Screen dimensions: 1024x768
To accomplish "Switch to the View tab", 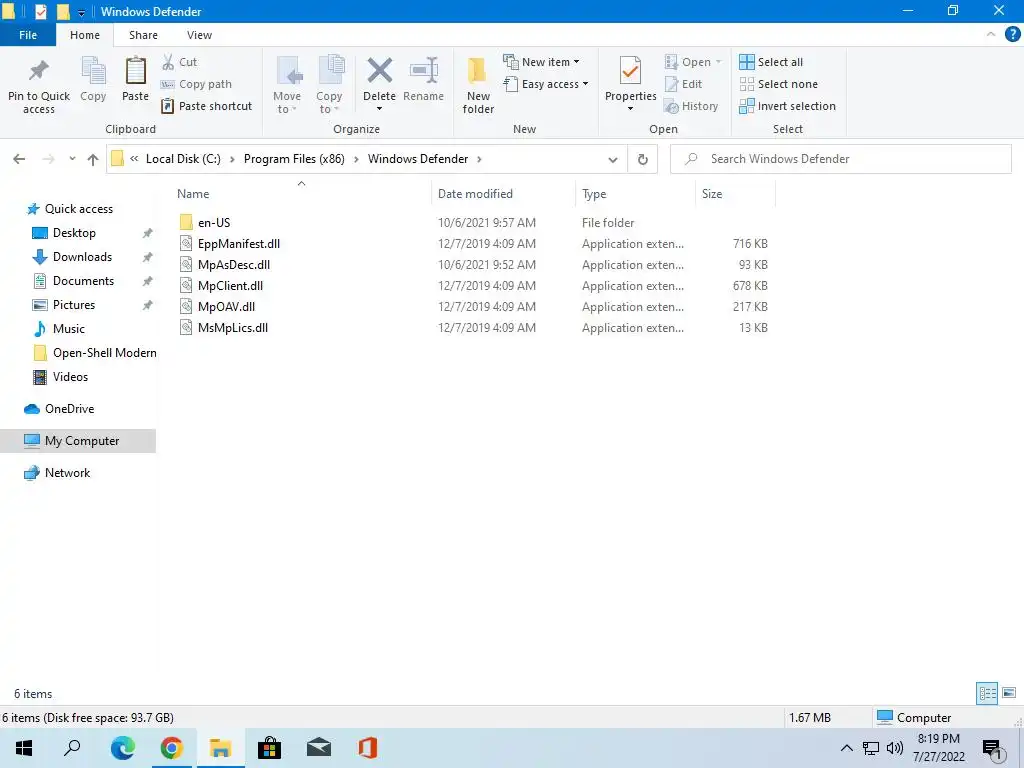I will [199, 35].
